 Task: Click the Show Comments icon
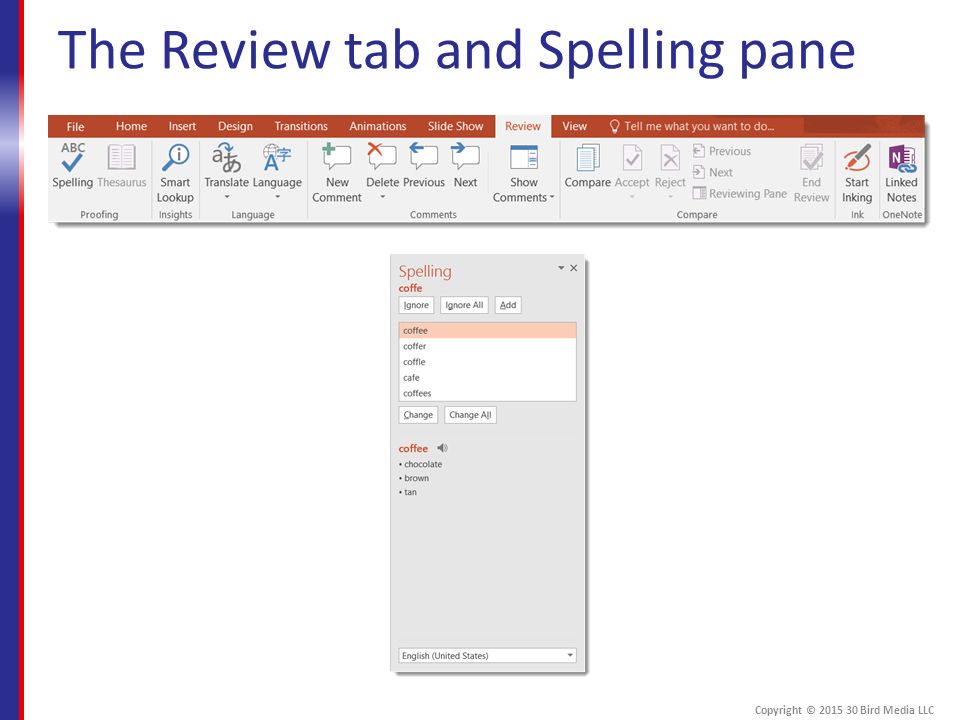[x=524, y=157]
